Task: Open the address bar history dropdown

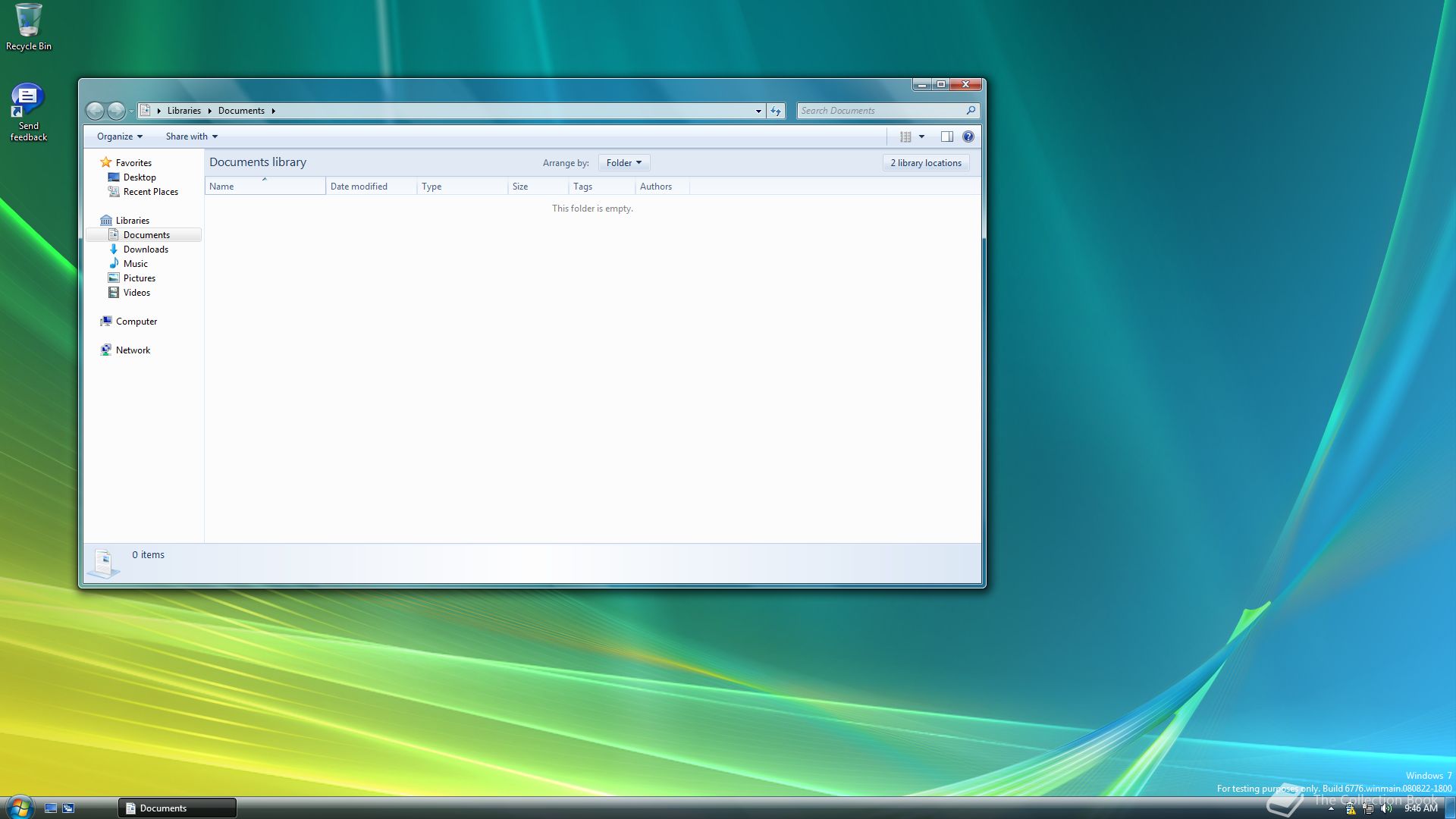Action: click(758, 111)
